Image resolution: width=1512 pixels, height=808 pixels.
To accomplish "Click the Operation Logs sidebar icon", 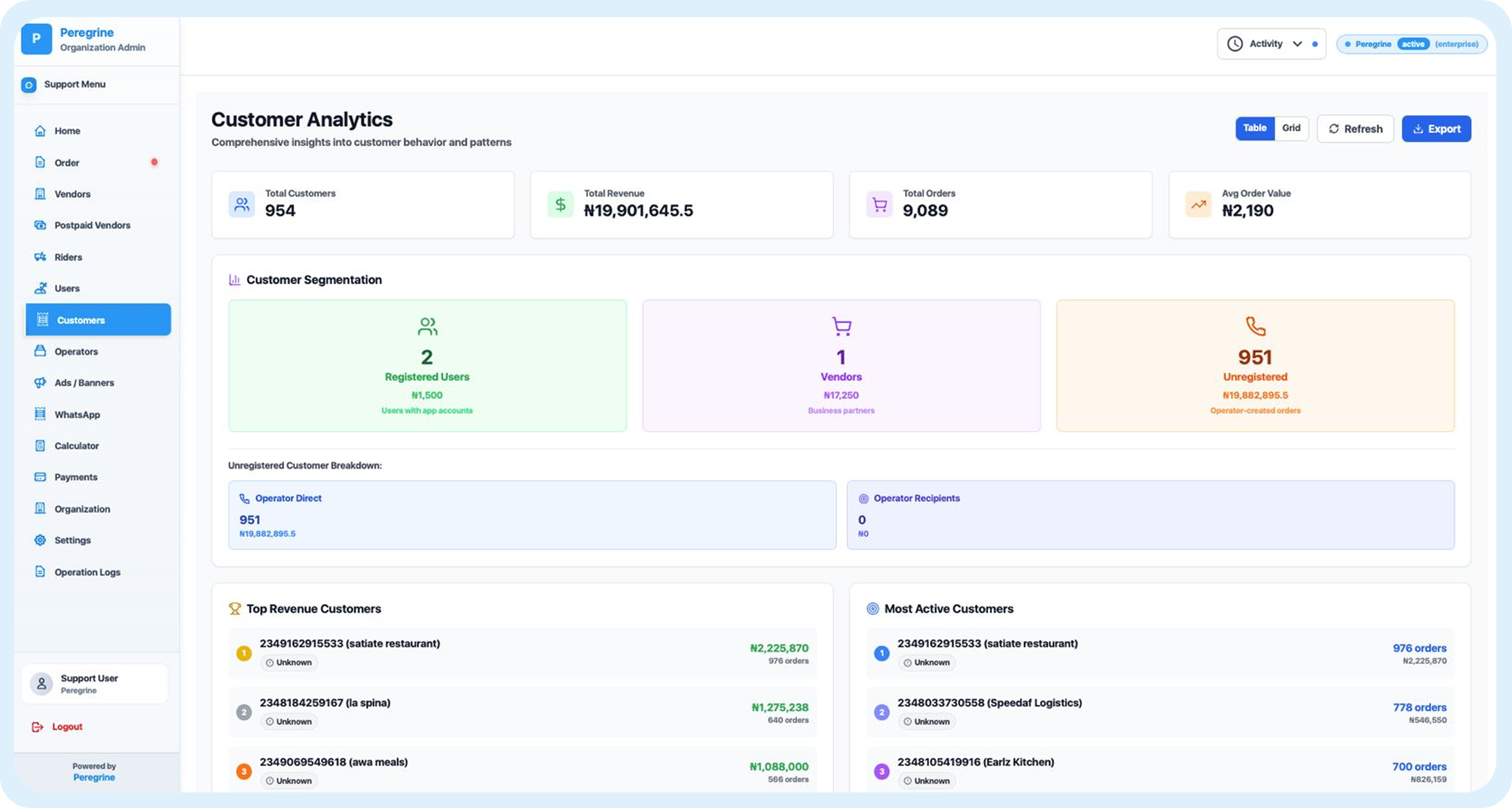I will (39, 572).
